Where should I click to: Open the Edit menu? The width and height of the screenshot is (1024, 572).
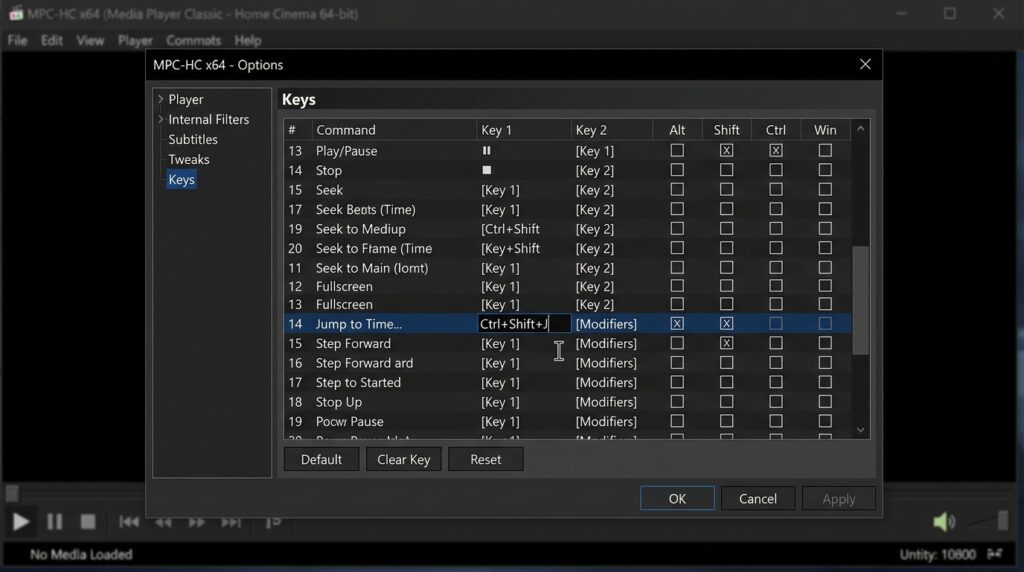[x=52, y=40]
